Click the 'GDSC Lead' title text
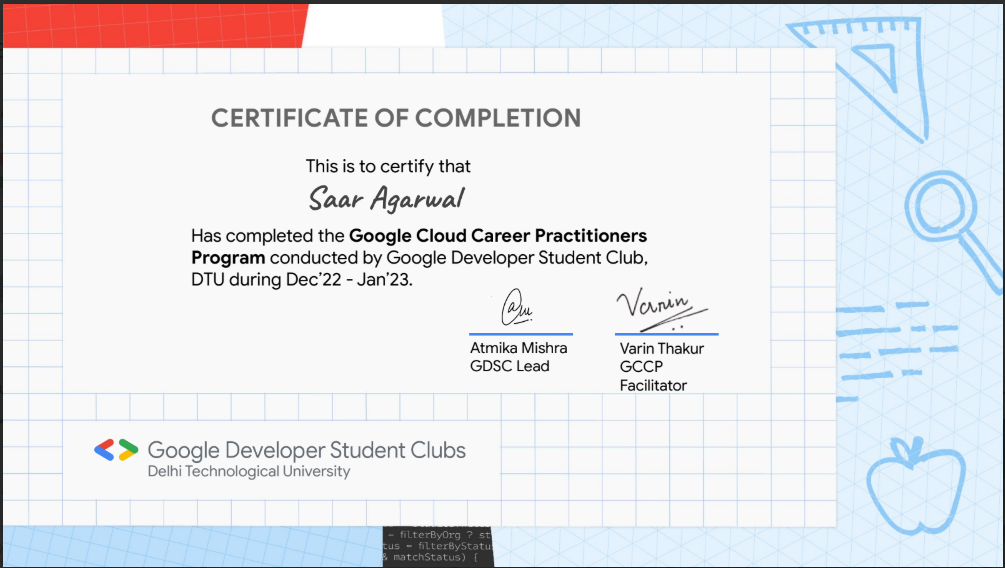The image size is (1005, 568). (510, 366)
